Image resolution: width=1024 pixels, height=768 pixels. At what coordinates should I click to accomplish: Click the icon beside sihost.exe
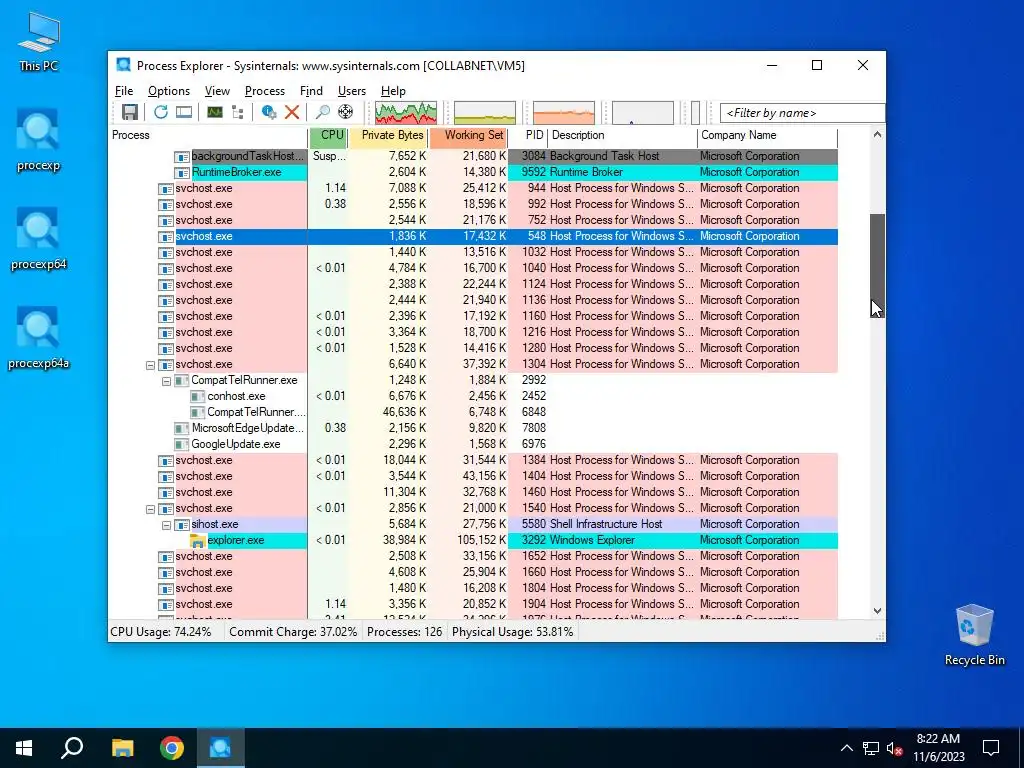[182, 524]
